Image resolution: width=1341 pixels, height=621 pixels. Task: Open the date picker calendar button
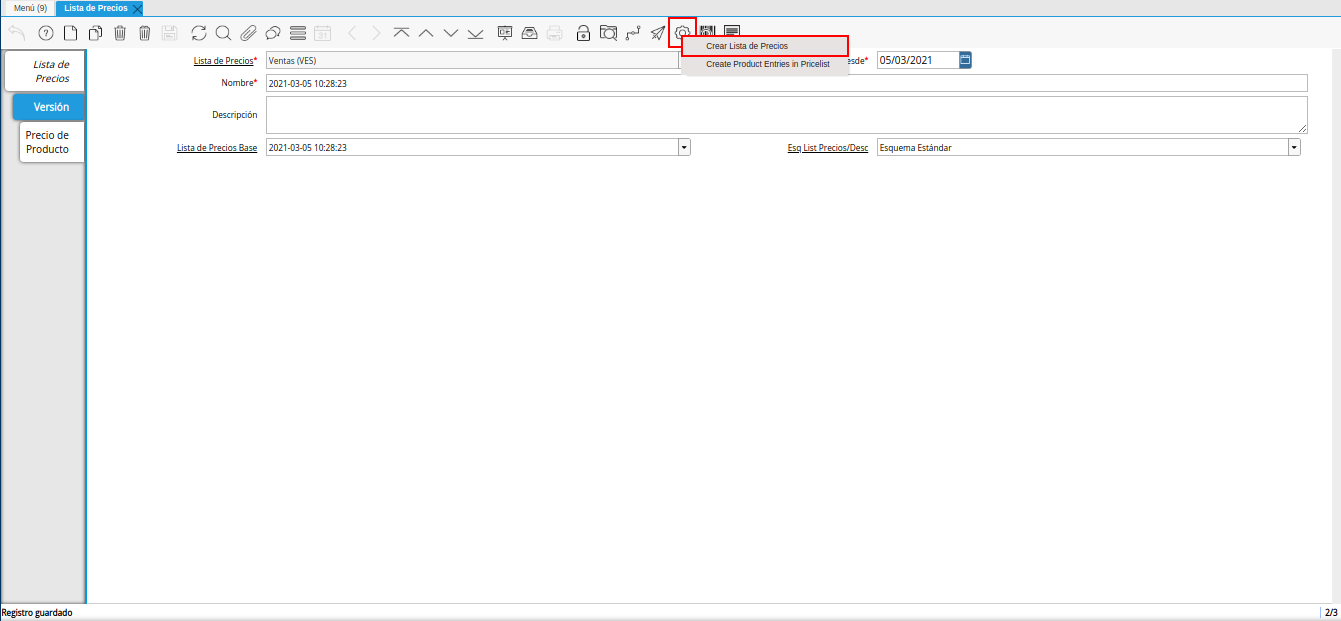coord(965,60)
